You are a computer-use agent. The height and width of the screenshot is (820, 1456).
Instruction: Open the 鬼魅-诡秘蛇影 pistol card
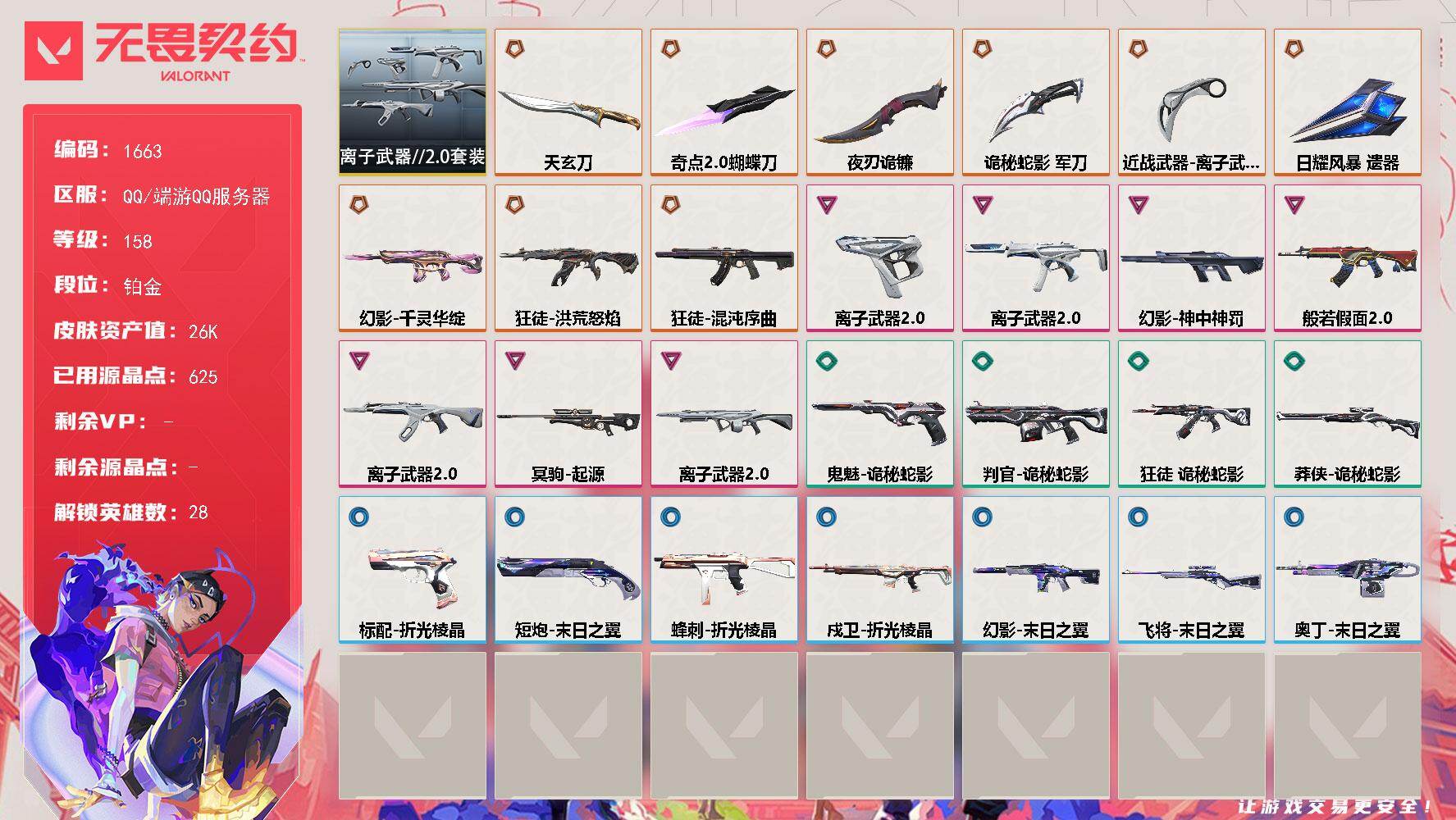tap(880, 414)
